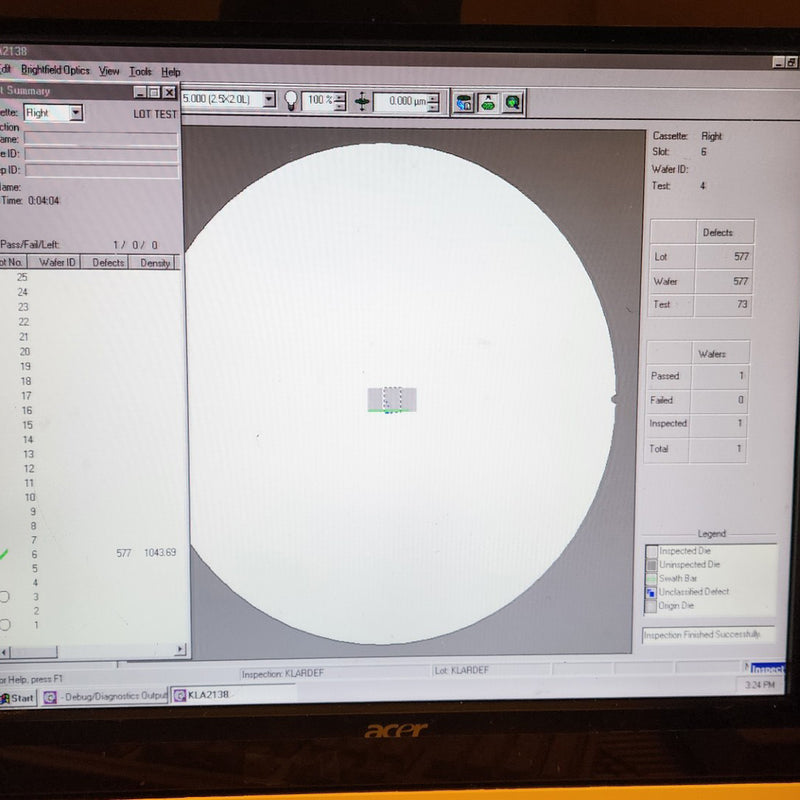The image size is (800, 800).
Task: Open the View menu
Action: [109, 71]
